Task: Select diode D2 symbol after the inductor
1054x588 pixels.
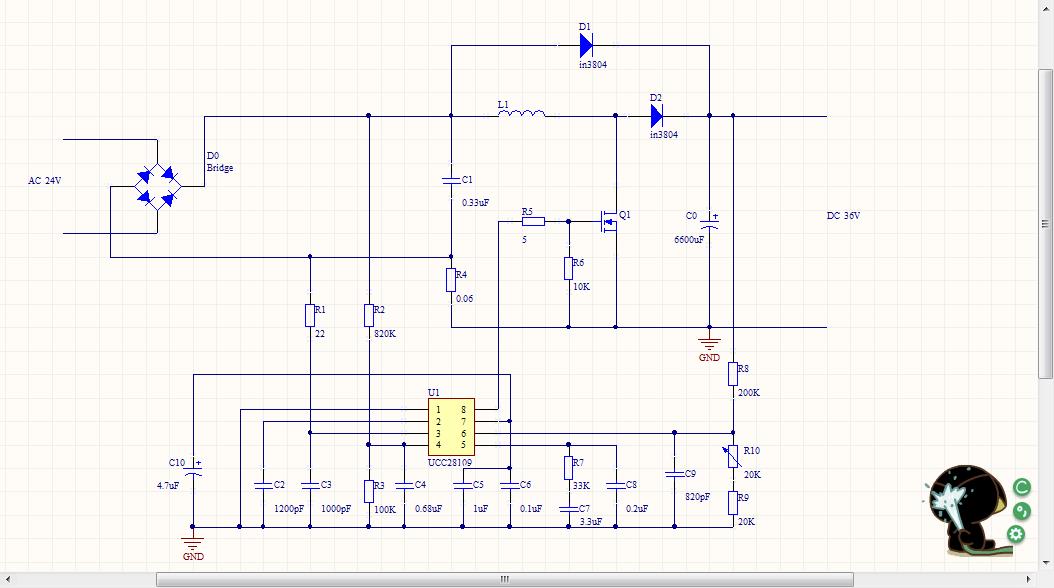Action: [x=657, y=116]
